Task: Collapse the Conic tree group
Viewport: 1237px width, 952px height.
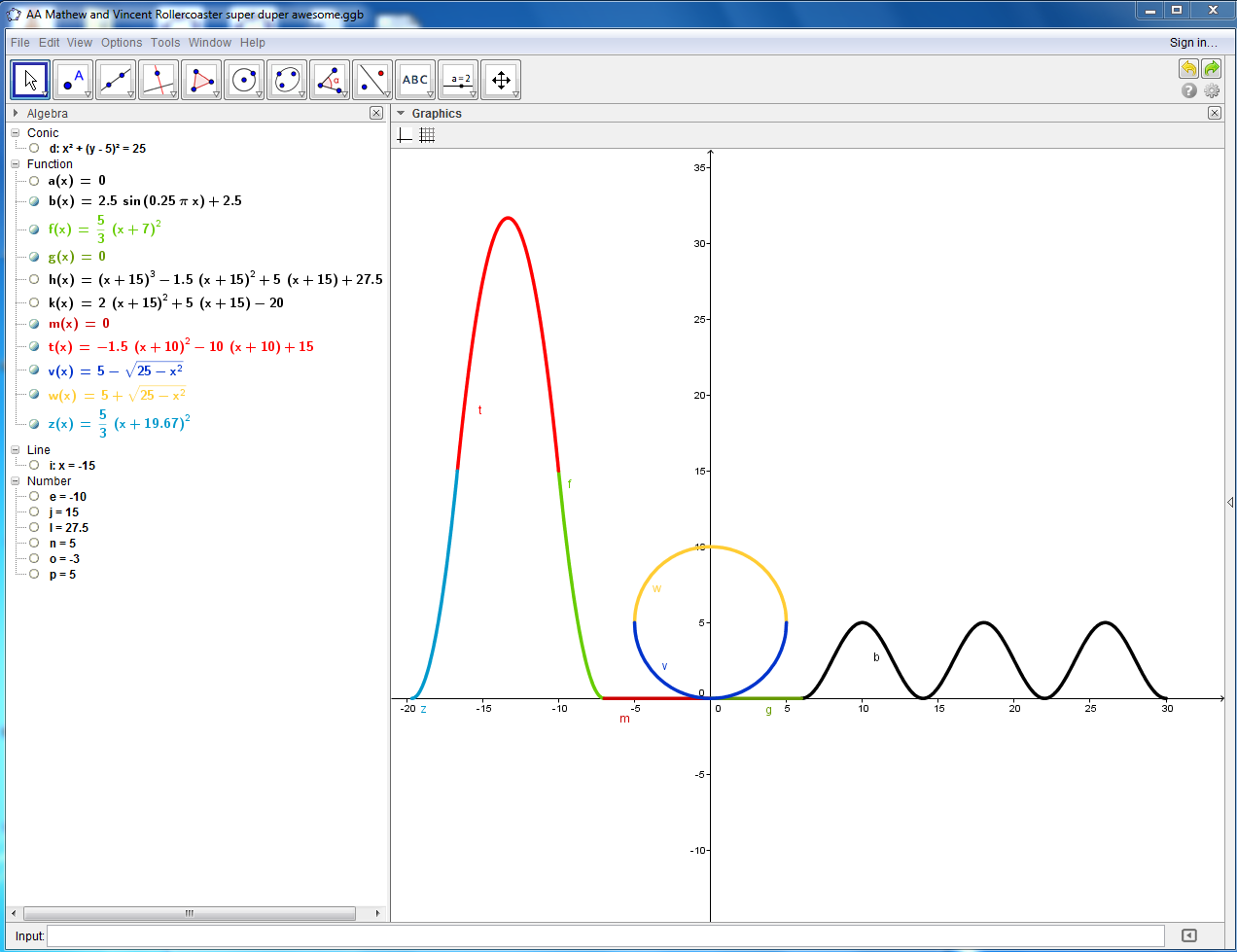Action: 16,133
